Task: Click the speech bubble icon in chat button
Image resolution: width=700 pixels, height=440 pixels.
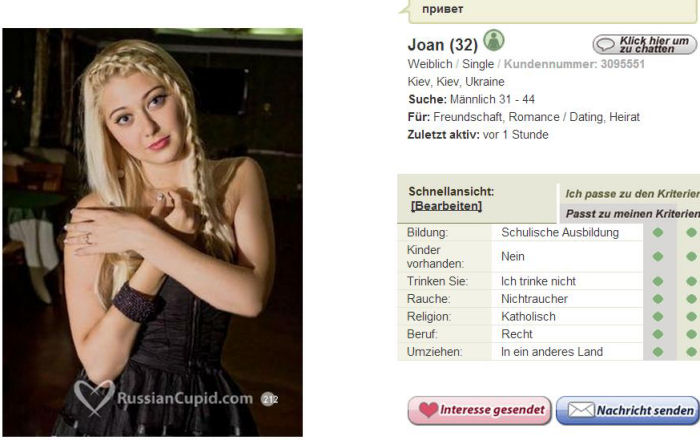Action: pos(606,44)
